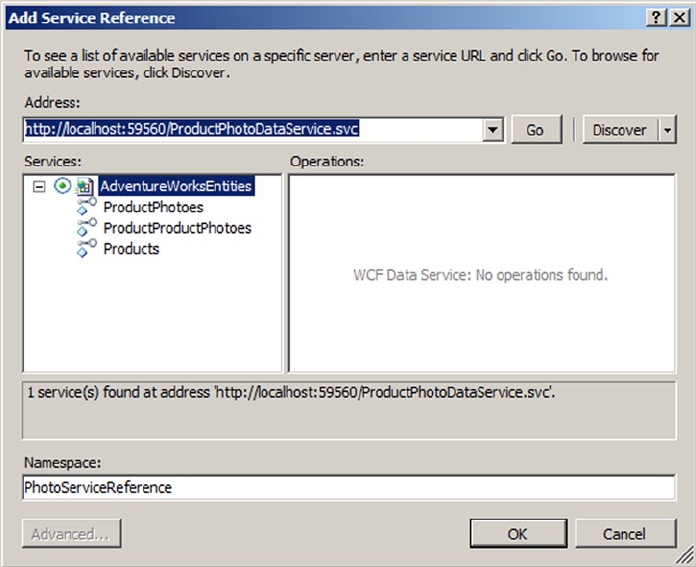This screenshot has height=567, width=696.
Task: Select the ProductProductPhotoes tree item
Action: tap(177, 228)
